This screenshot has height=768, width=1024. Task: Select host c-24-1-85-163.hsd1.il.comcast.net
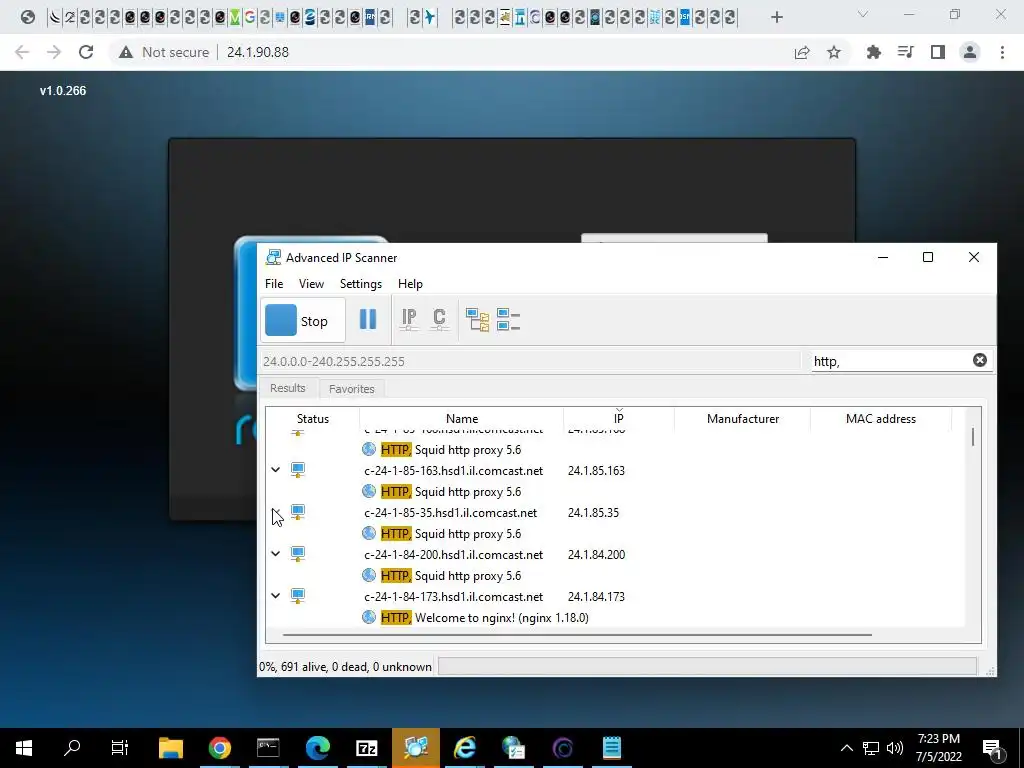click(453, 470)
